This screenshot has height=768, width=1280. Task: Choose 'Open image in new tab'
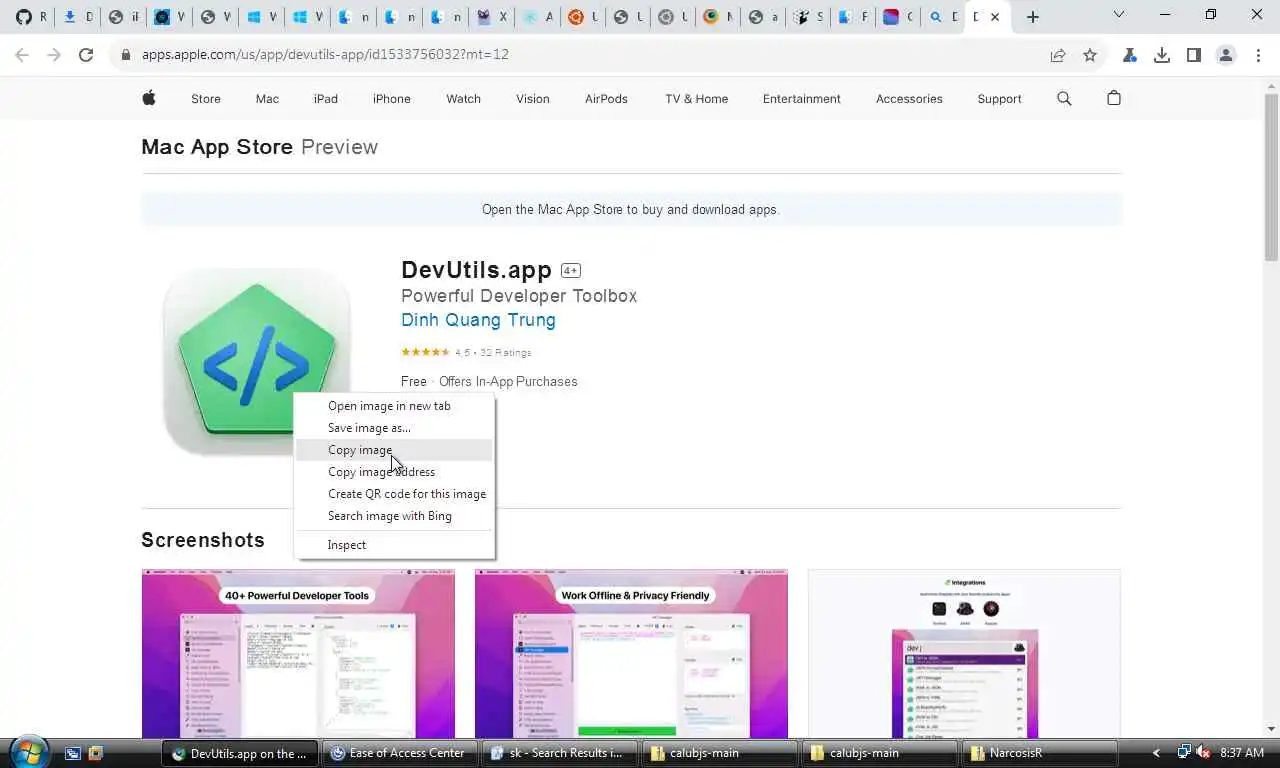click(394, 406)
